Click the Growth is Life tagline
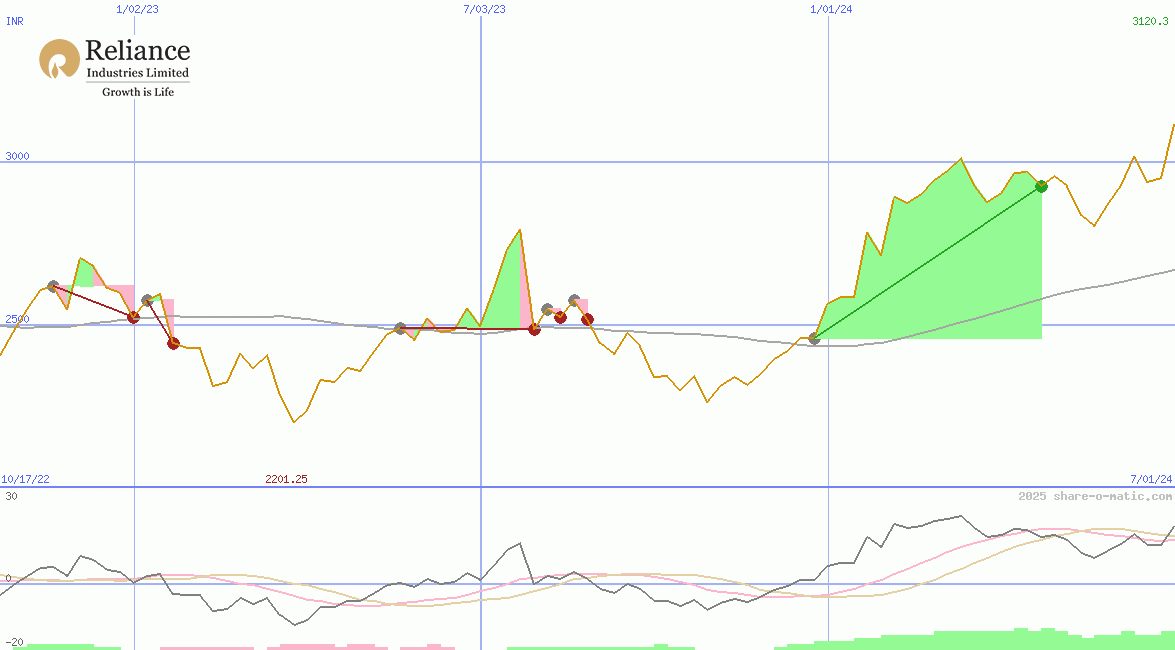The height and width of the screenshot is (650, 1175). pos(137,92)
